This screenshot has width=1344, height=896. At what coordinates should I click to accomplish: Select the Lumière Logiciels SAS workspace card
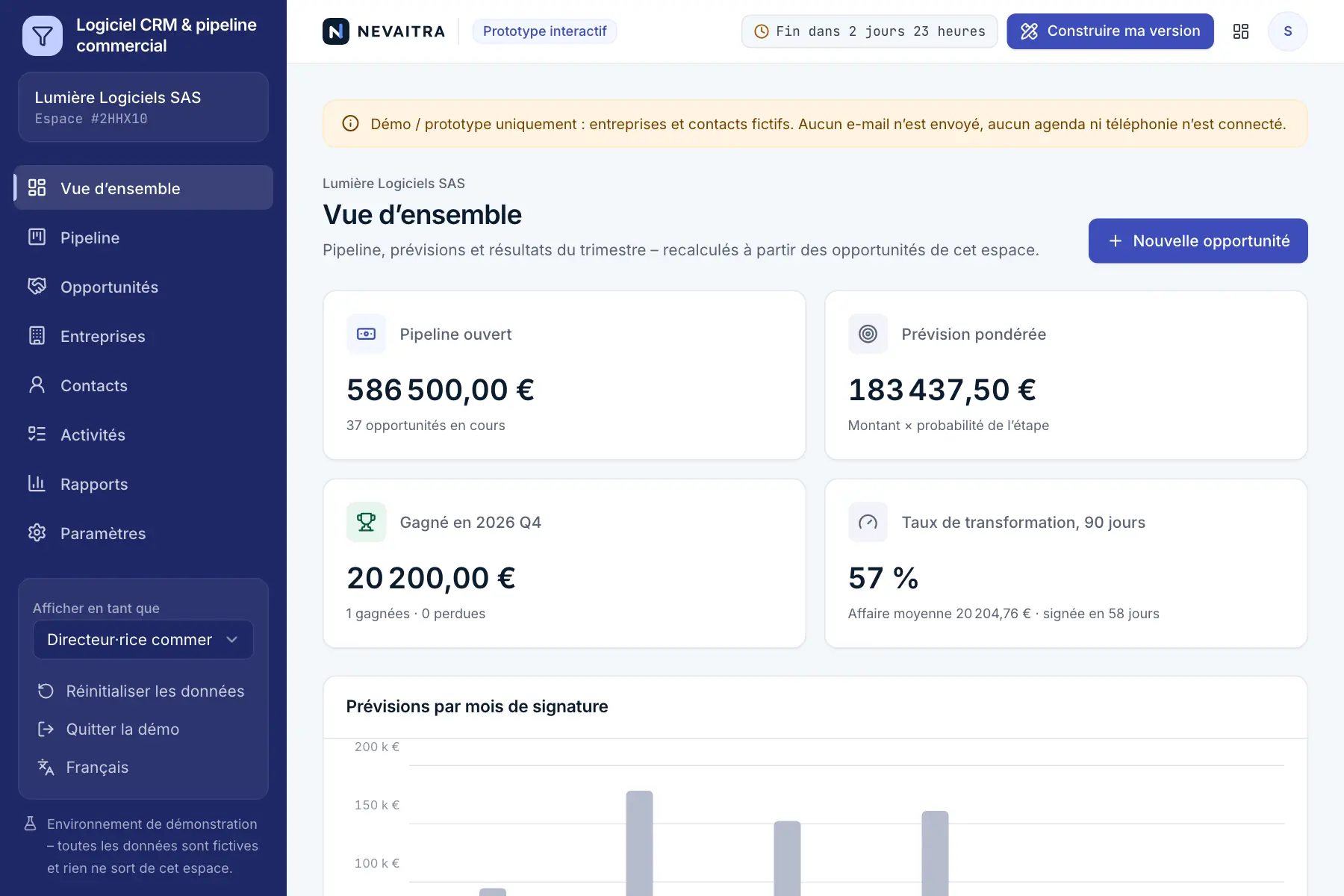coord(143,107)
